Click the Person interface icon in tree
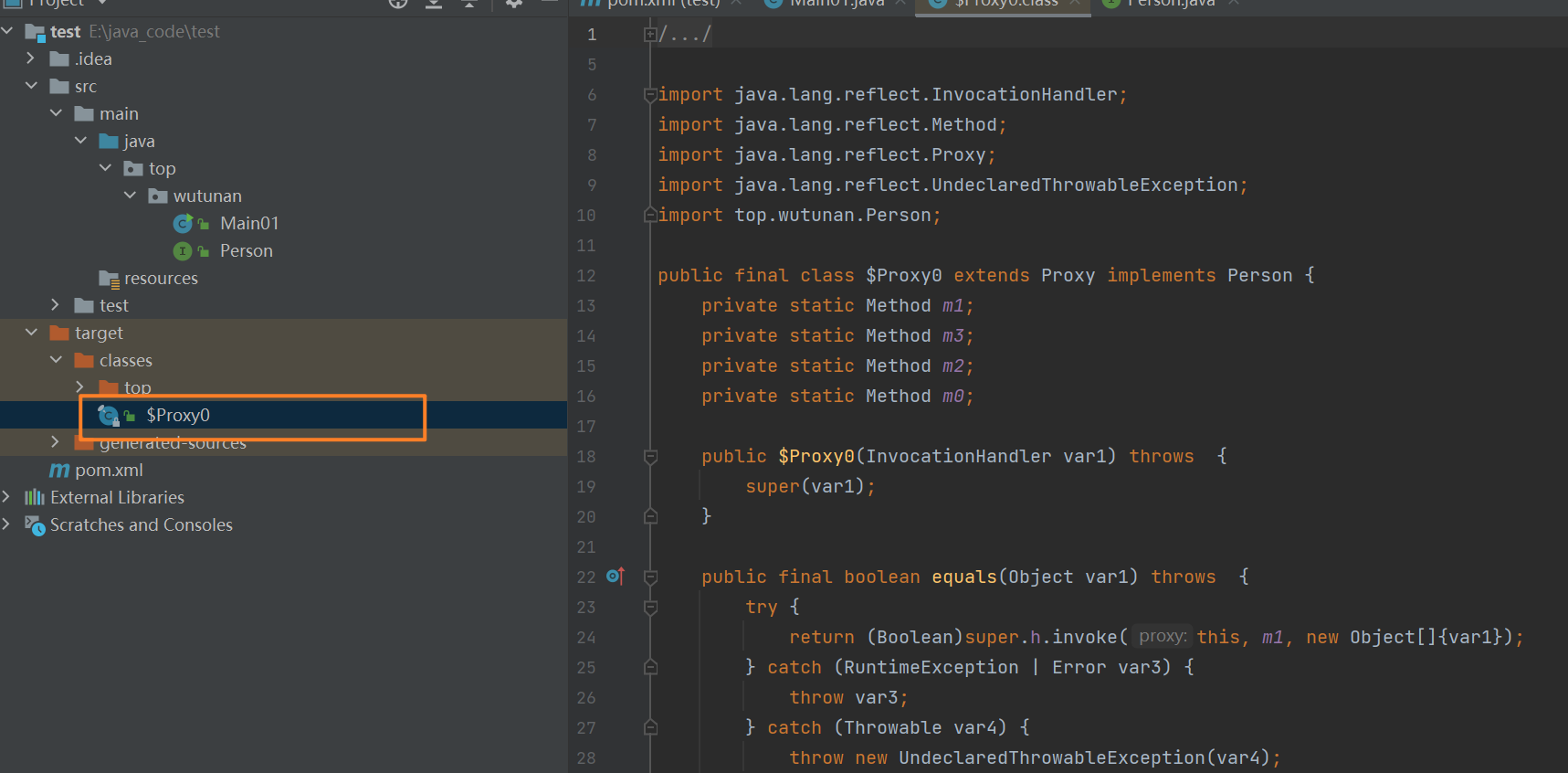This screenshot has height=773, width=1568. 183,251
